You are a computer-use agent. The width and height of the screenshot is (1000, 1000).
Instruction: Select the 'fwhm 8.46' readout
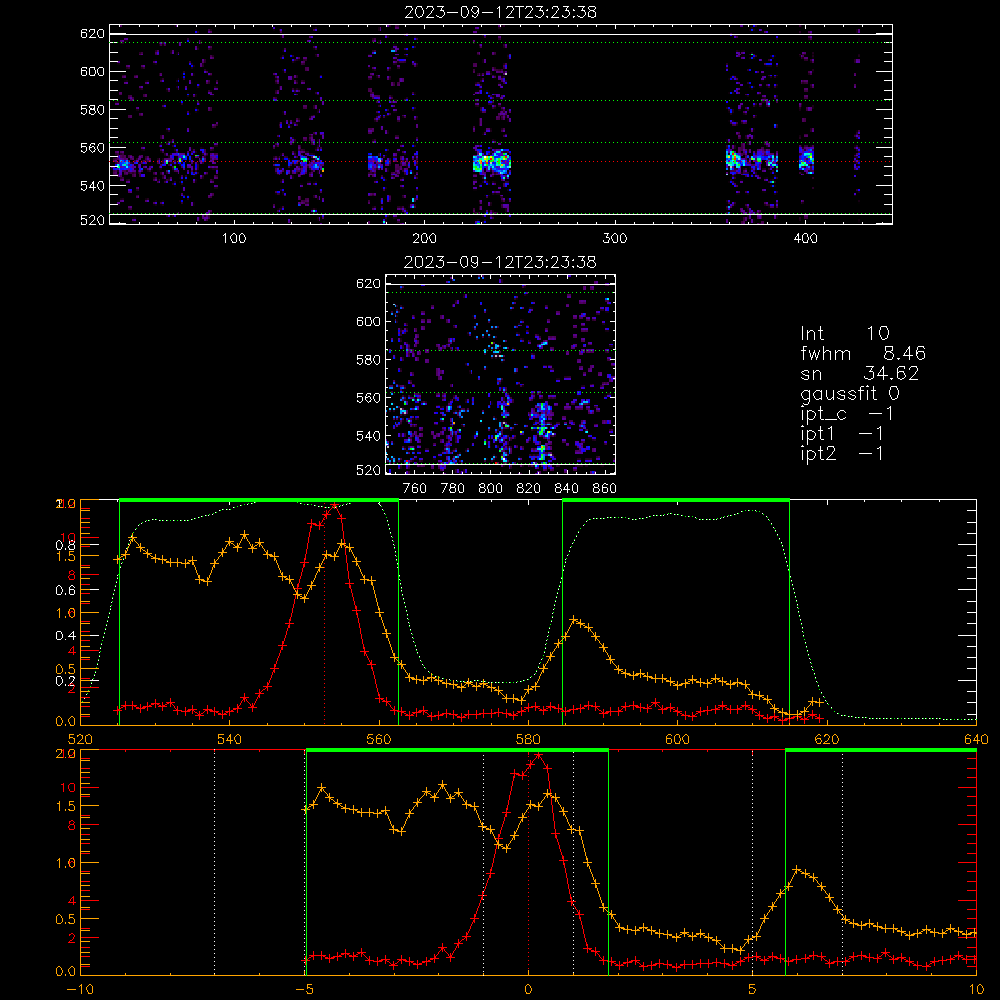pyautogui.click(x=863, y=353)
